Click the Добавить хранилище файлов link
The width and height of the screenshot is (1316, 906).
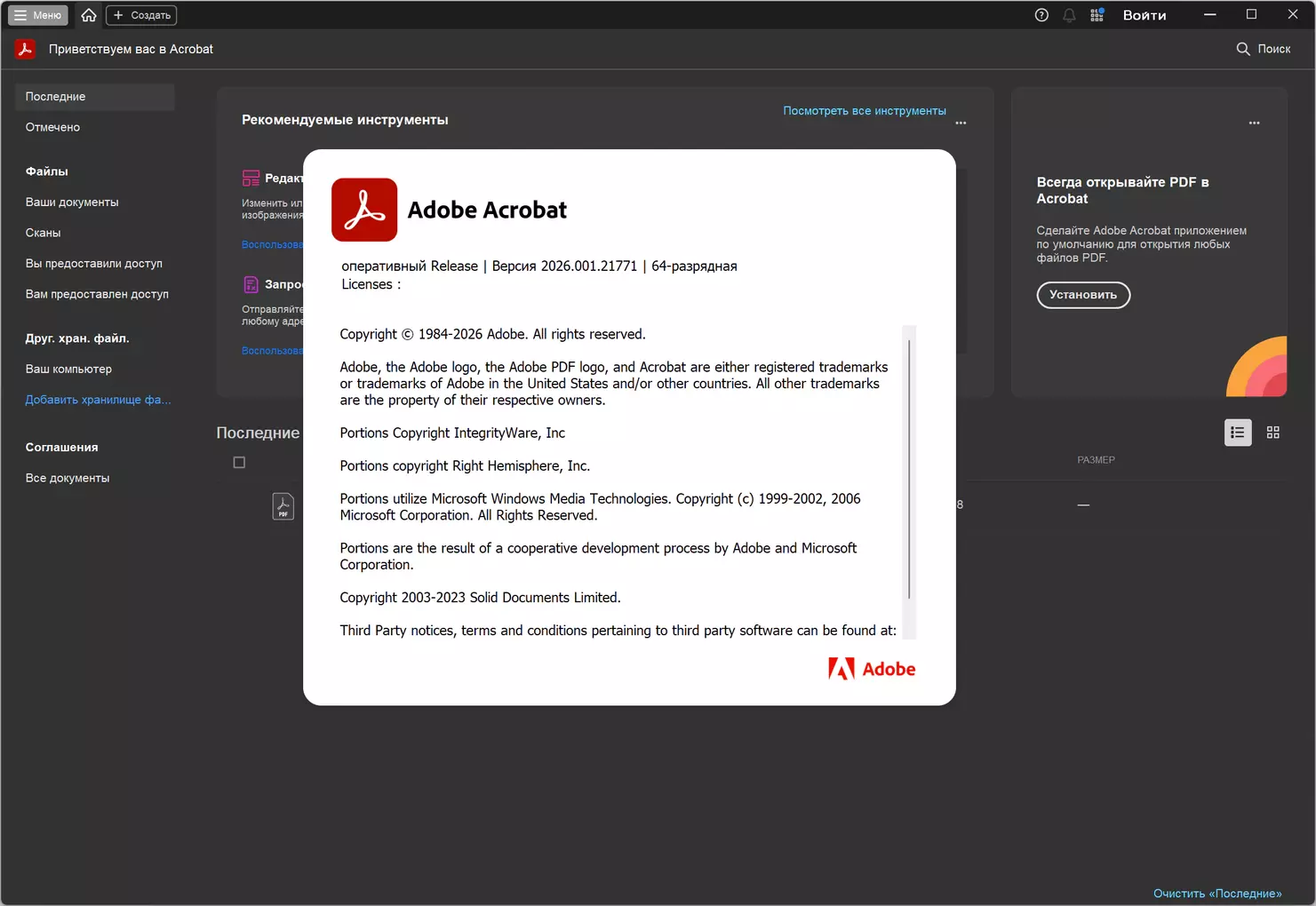click(98, 400)
